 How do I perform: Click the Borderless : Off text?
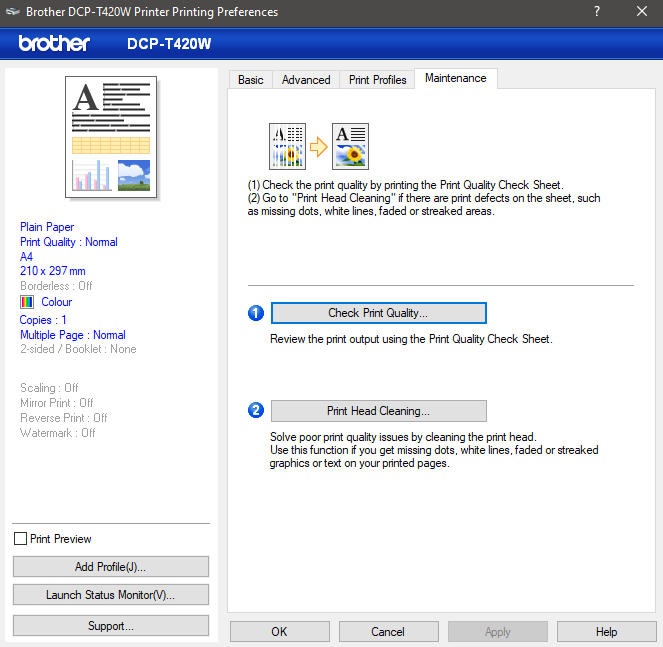[x=56, y=286]
